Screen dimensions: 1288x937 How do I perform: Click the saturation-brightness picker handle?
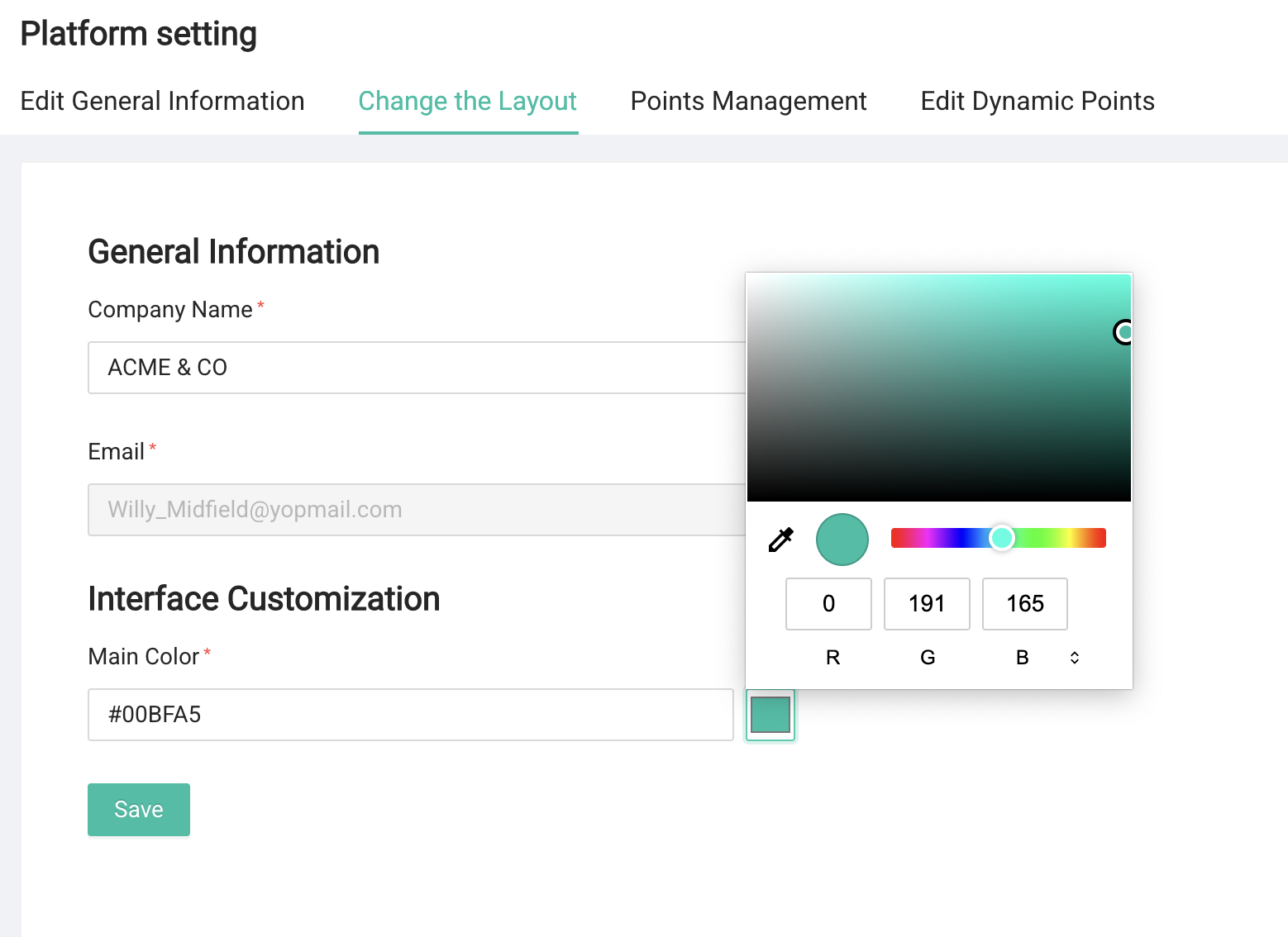pyautogui.click(x=1123, y=332)
